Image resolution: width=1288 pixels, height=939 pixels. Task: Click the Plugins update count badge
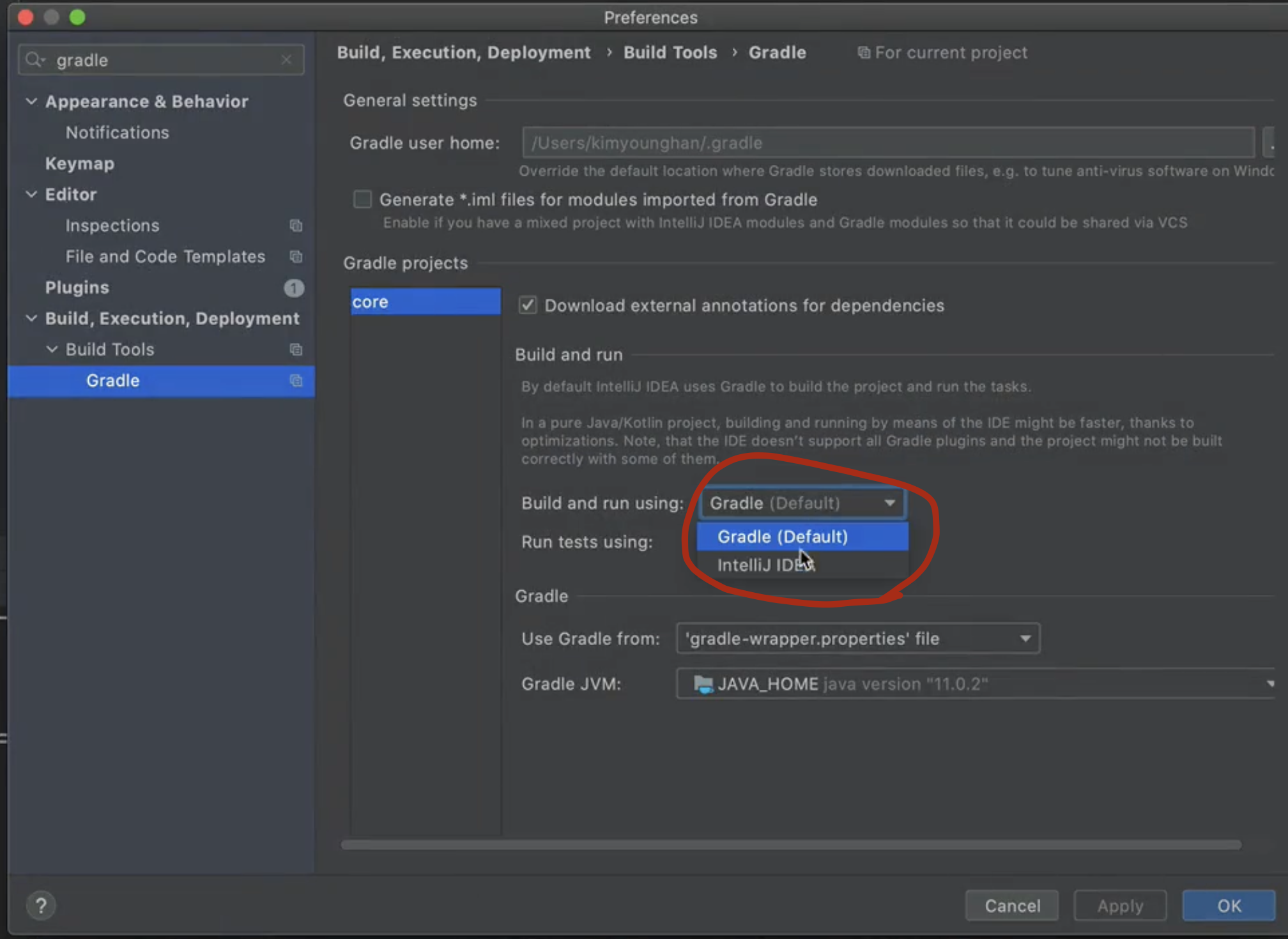[x=293, y=288]
